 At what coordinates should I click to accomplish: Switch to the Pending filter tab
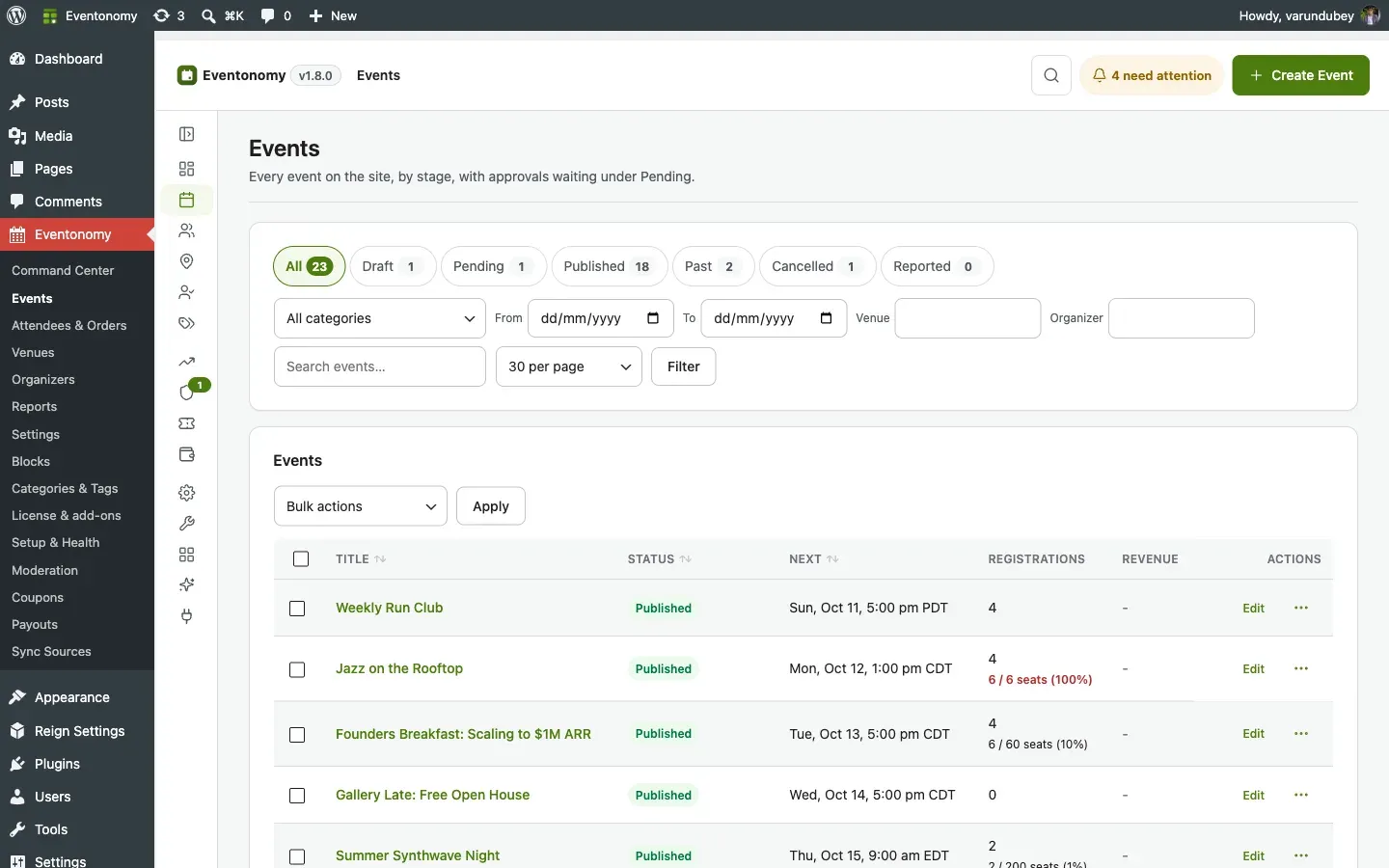pos(494,266)
